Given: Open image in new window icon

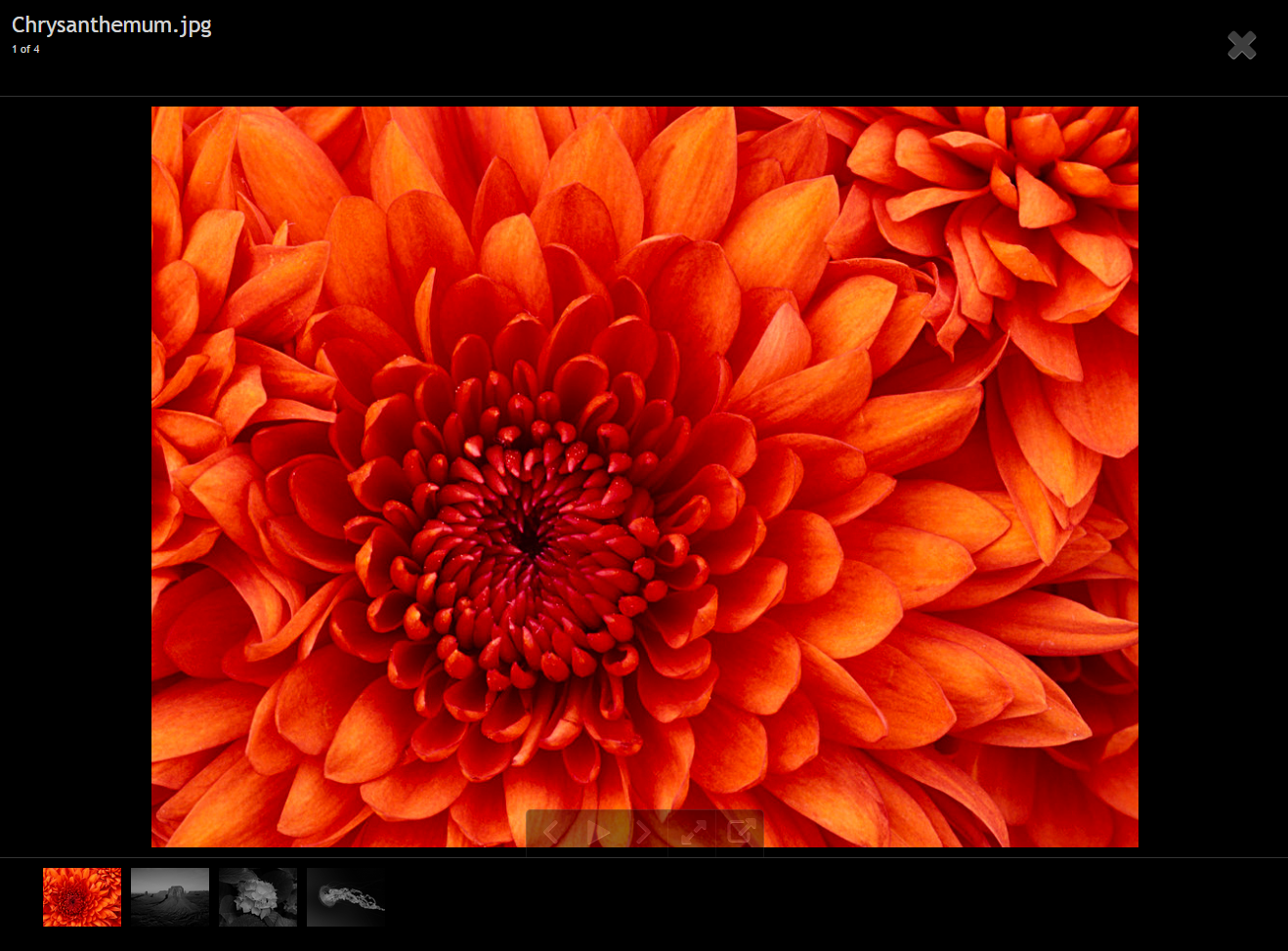Looking at the screenshot, I should click(740, 832).
